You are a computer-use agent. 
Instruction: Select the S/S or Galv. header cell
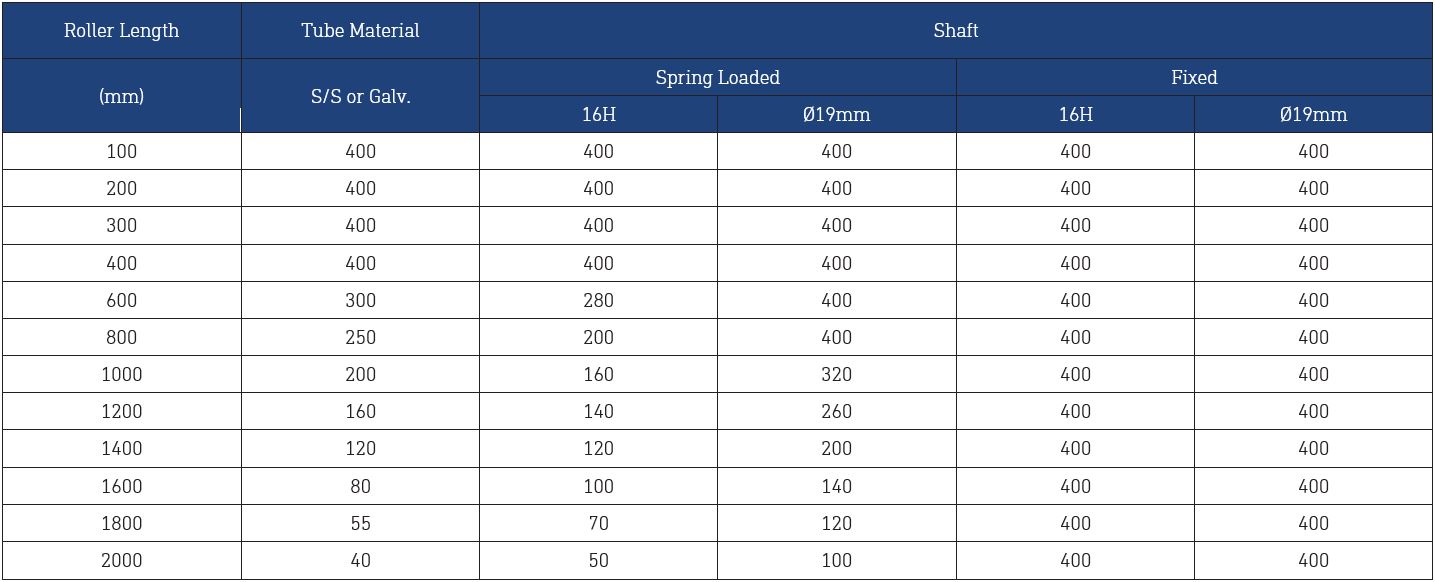coord(360,96)
